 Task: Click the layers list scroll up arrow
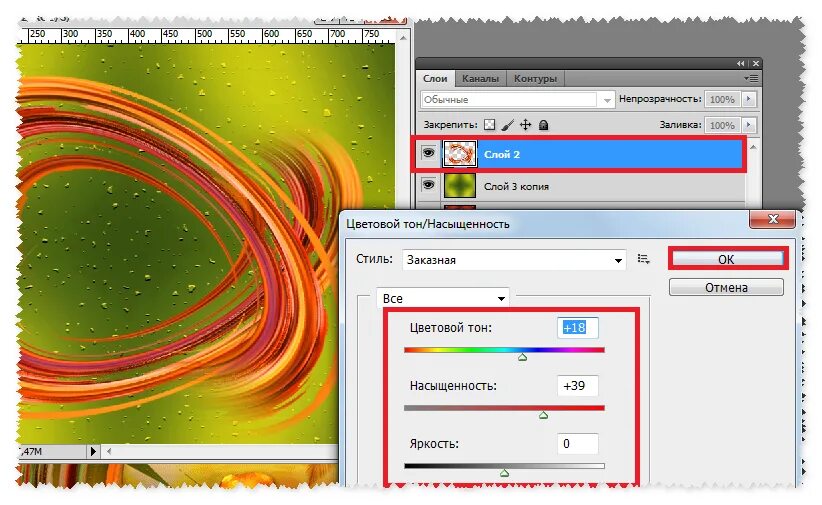click(x=753, y=147)
